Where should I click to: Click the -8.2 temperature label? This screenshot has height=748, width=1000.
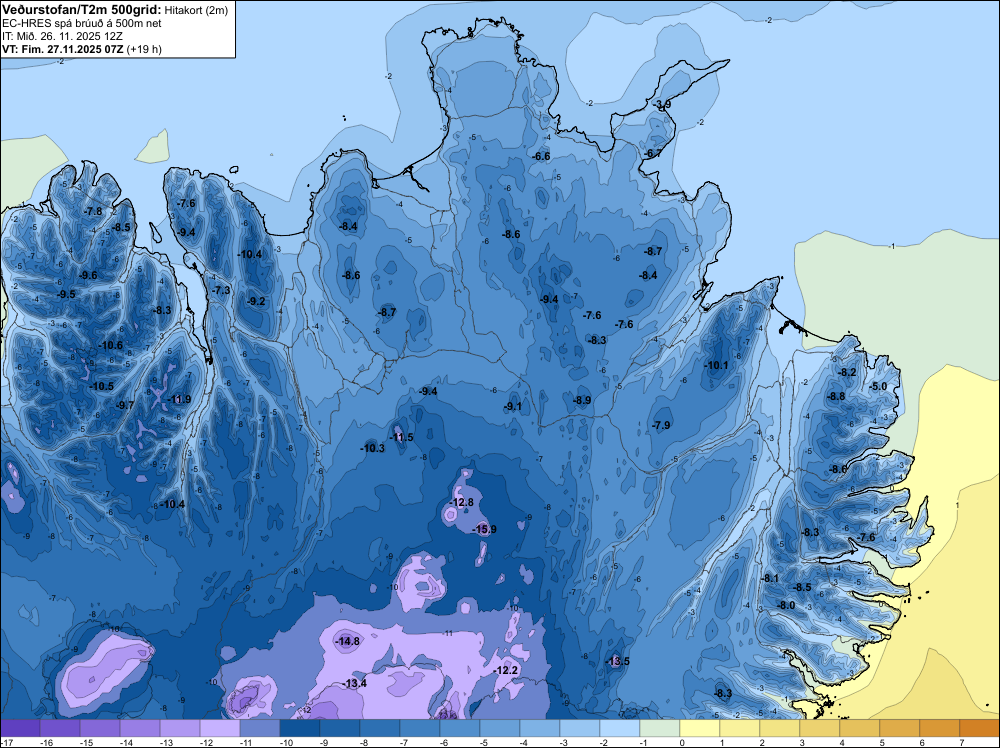tap(848, 372)
